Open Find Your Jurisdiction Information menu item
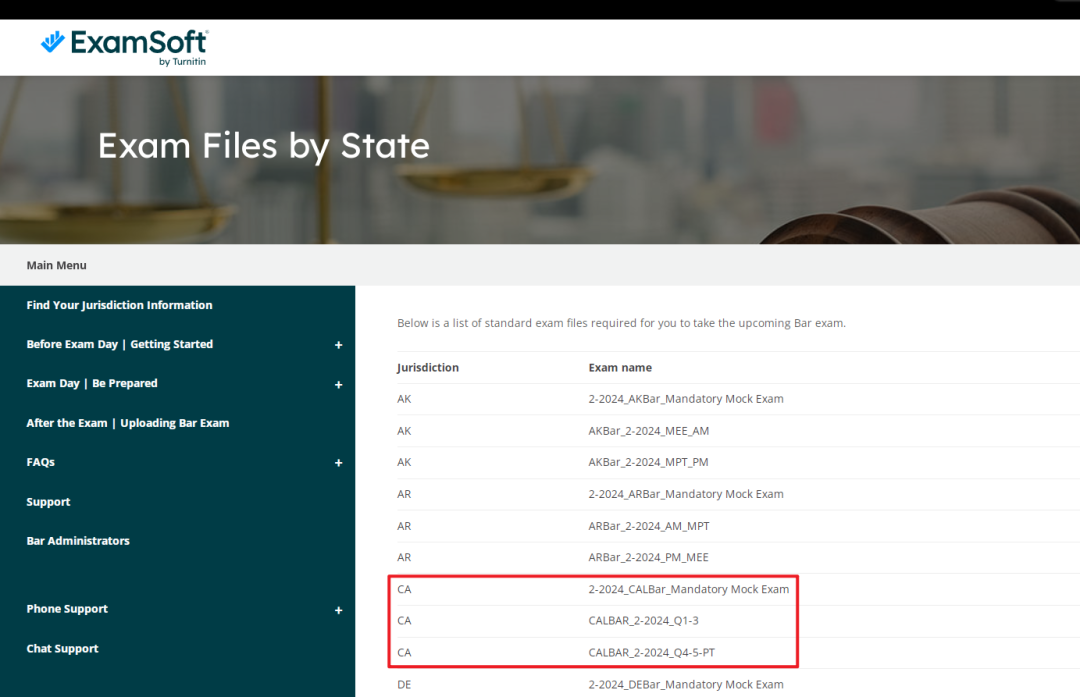This screenshot has height=697, width=1080. click(119, 305)
